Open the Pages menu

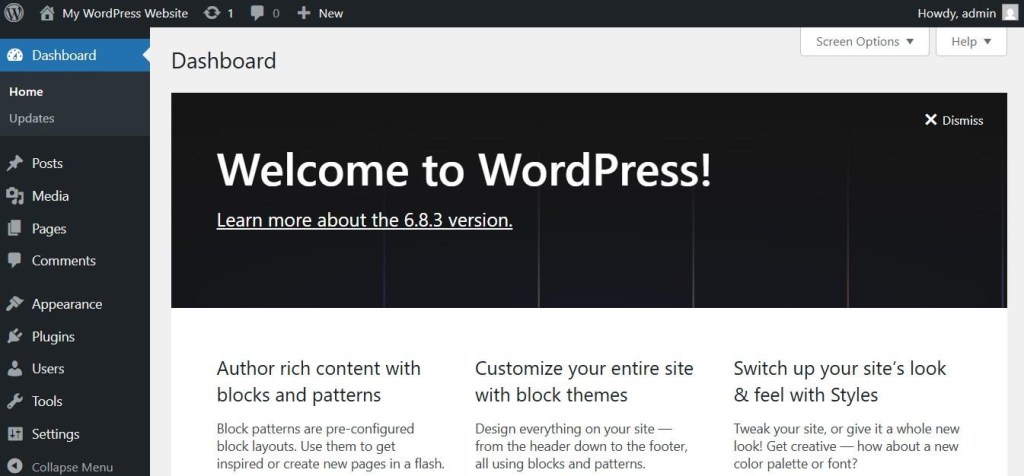coord(49,229)
